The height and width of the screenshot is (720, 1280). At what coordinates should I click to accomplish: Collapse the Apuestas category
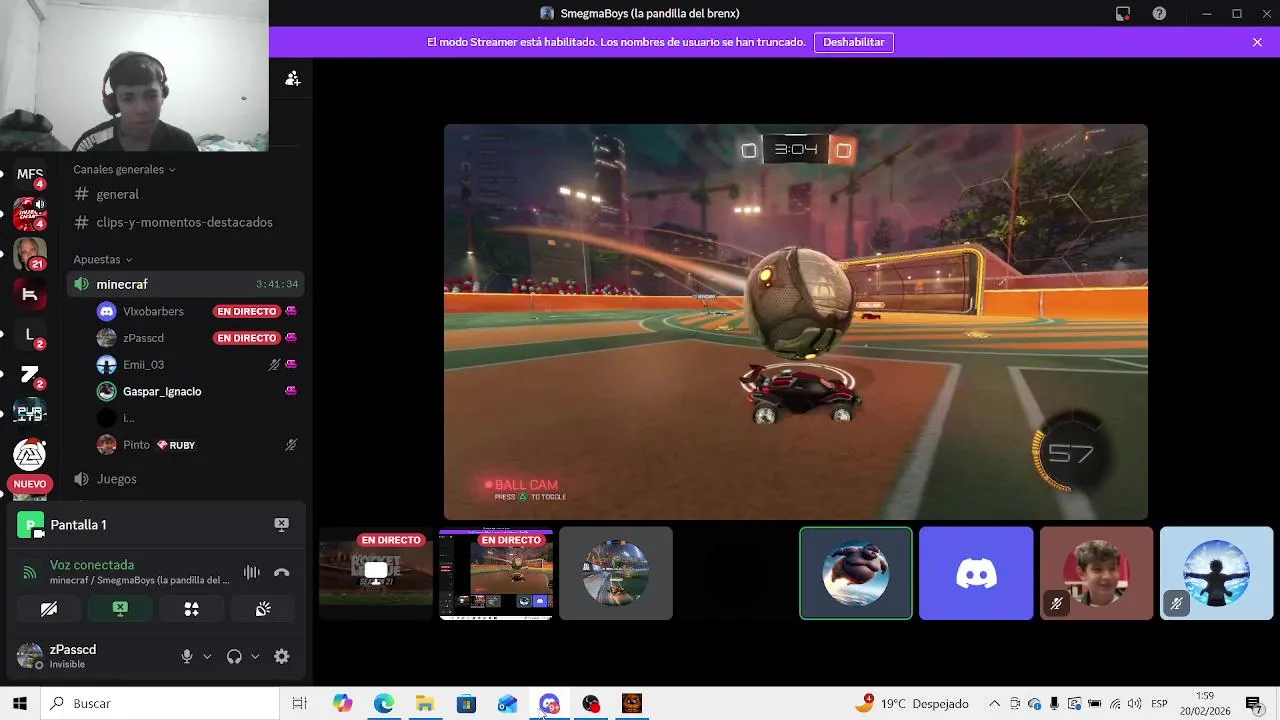coord(102,260)
